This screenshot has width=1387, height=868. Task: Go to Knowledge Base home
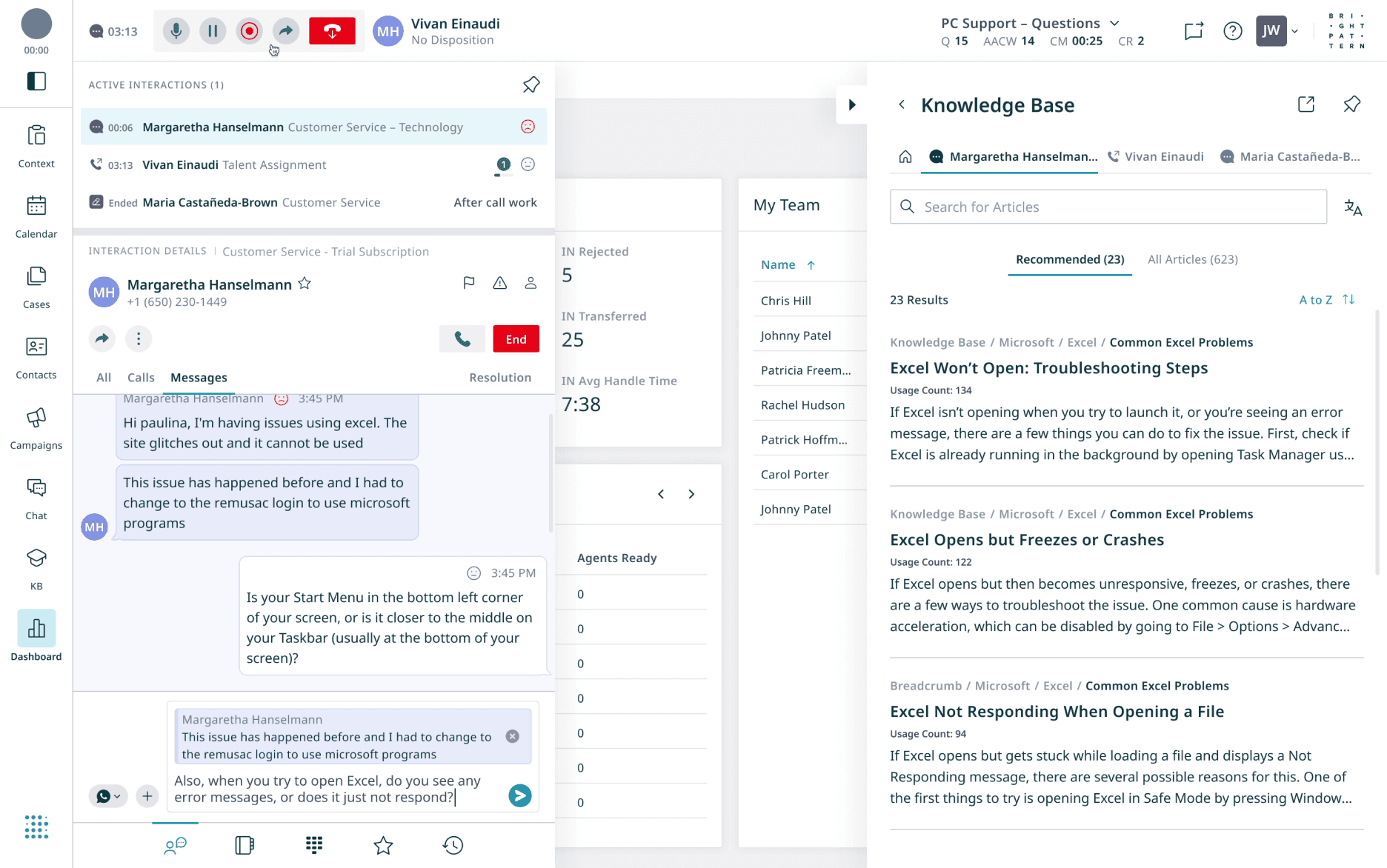click(x=905, y=156)
